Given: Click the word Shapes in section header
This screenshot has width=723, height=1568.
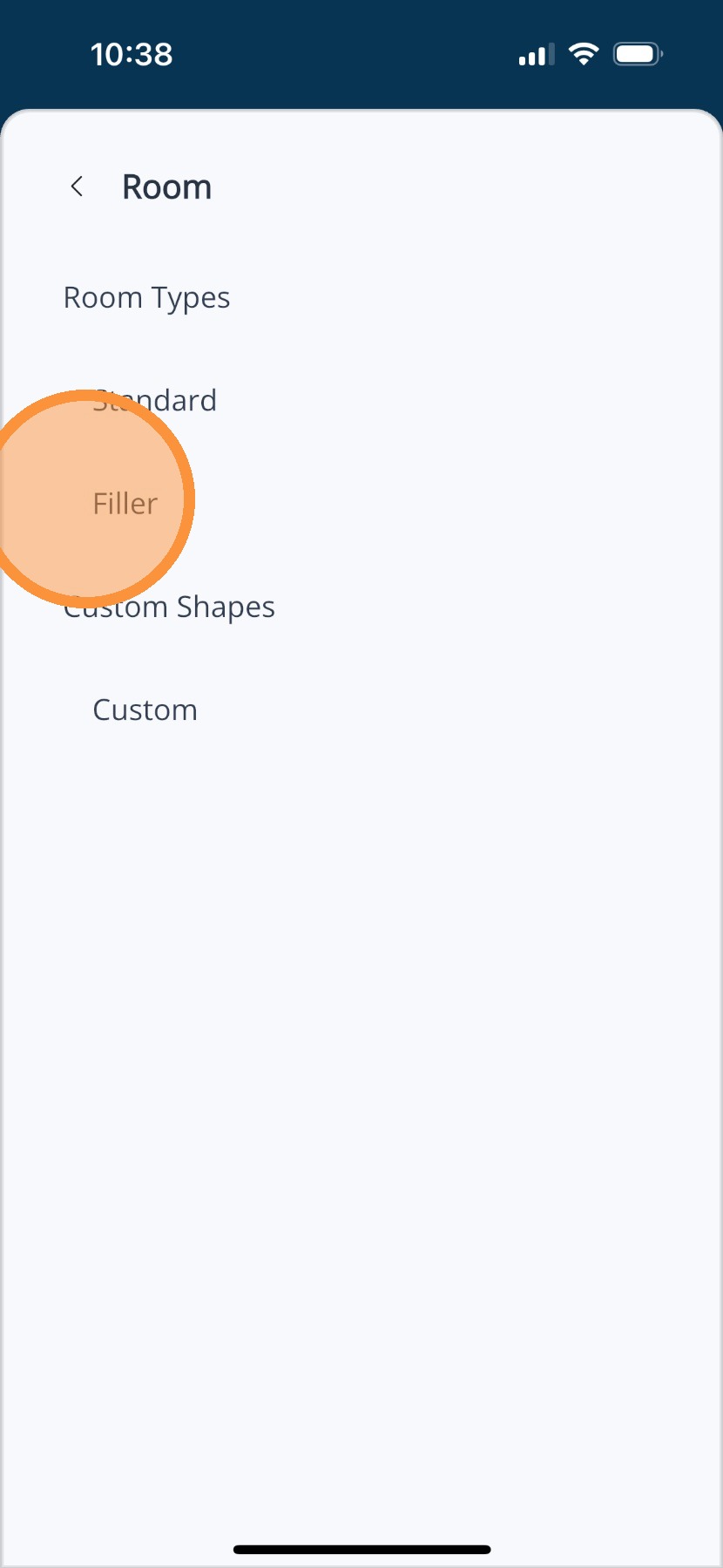Looking at the screenshot, I should (x=226, y=607).
